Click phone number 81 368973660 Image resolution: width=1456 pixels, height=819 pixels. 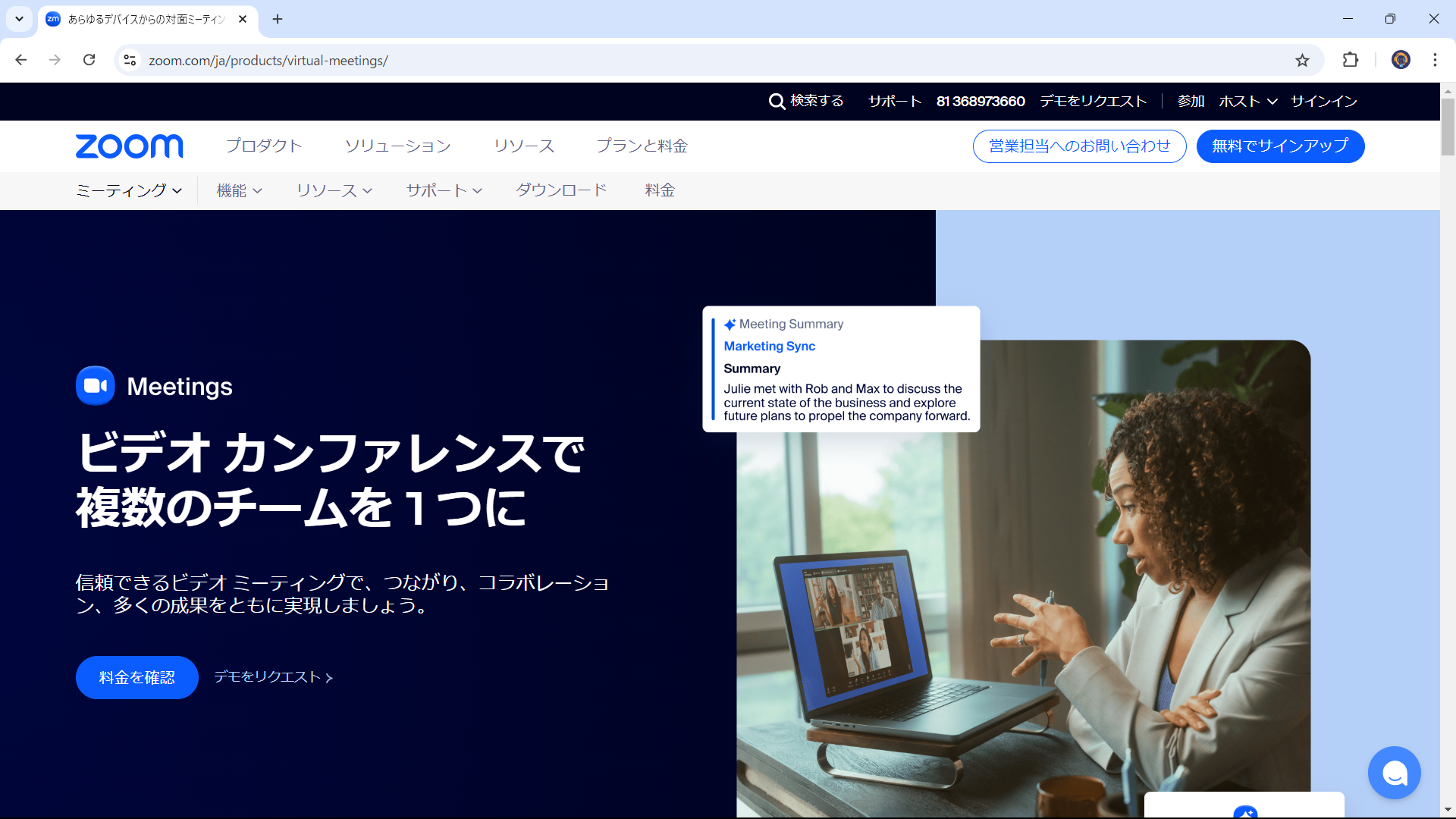tap(981, 102)
